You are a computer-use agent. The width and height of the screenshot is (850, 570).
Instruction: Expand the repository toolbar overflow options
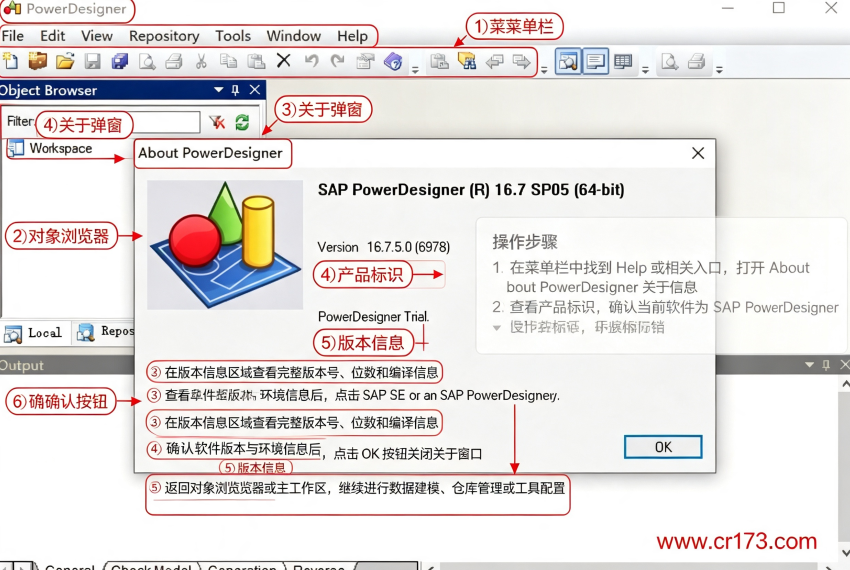pos(544,69)
